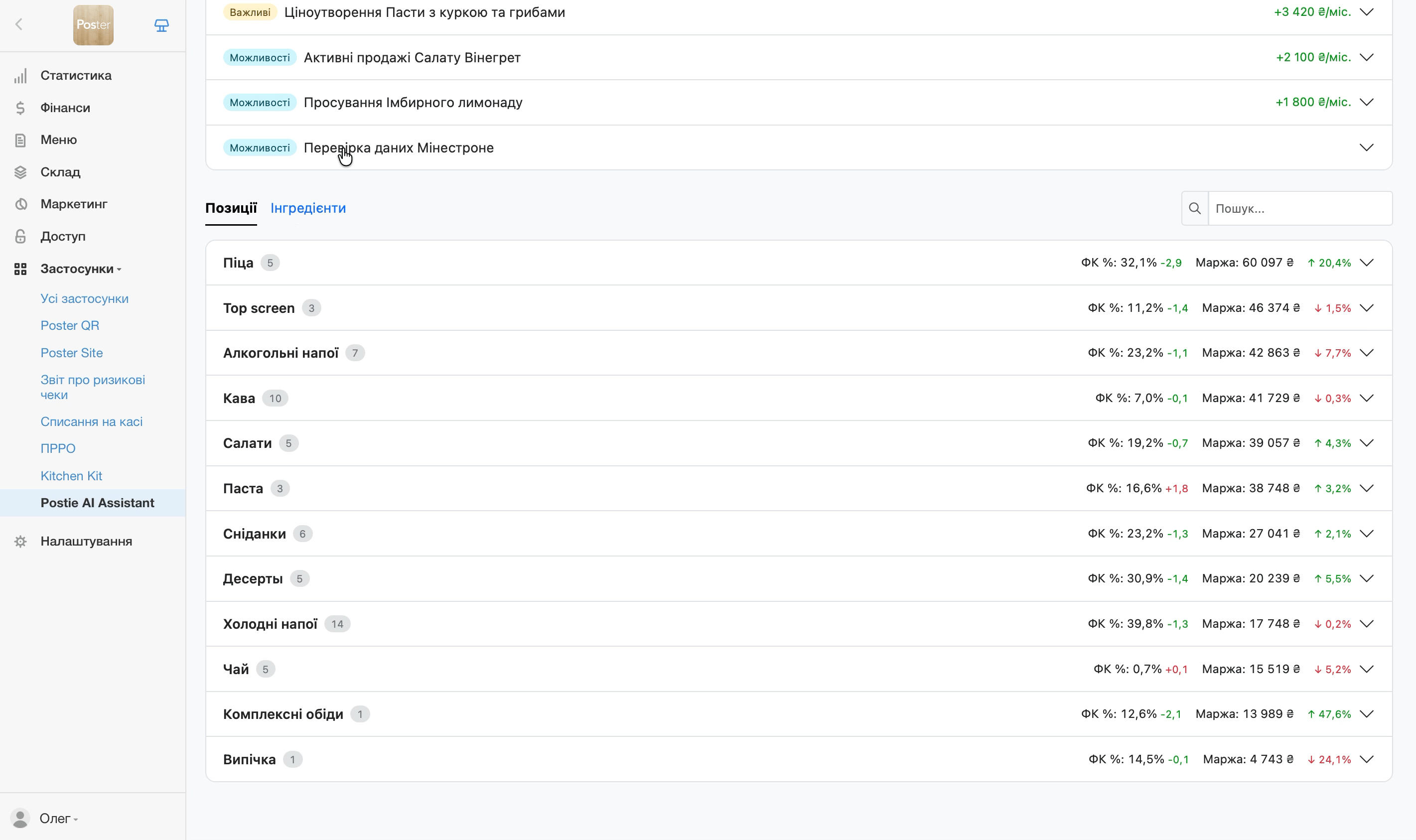The image size is (1416, 840).
Task: Click the Склад layers icon
Action: [x=20, y=172]
